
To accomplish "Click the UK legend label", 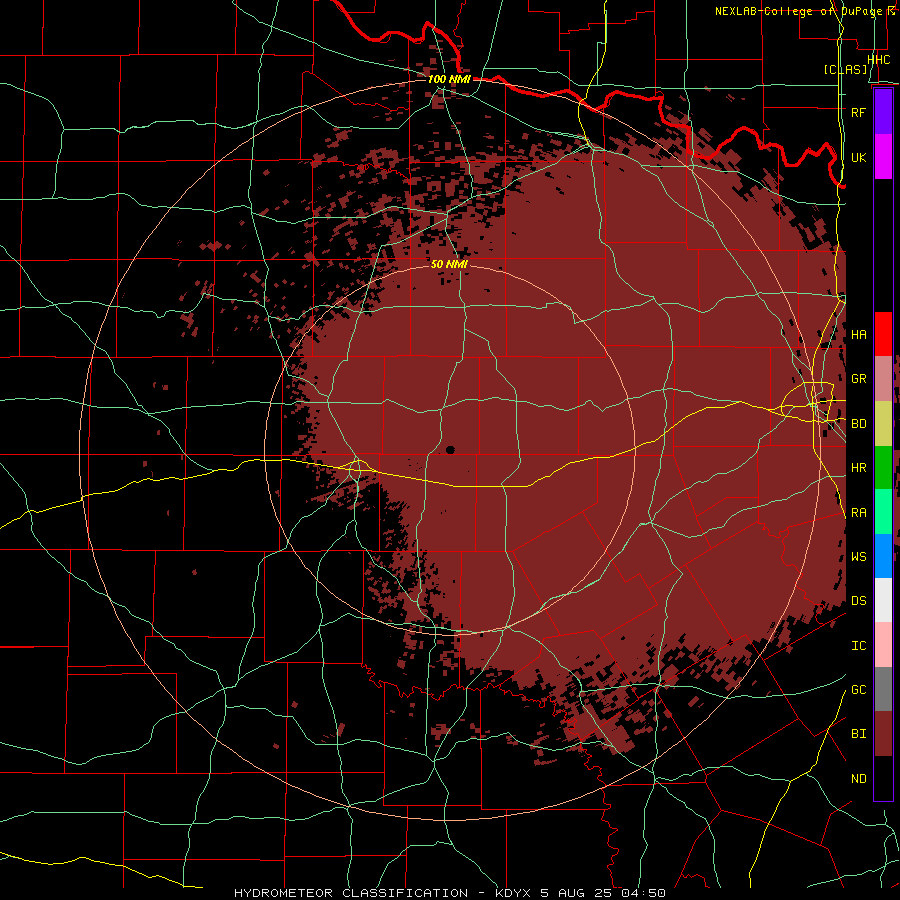I will 858,157.
